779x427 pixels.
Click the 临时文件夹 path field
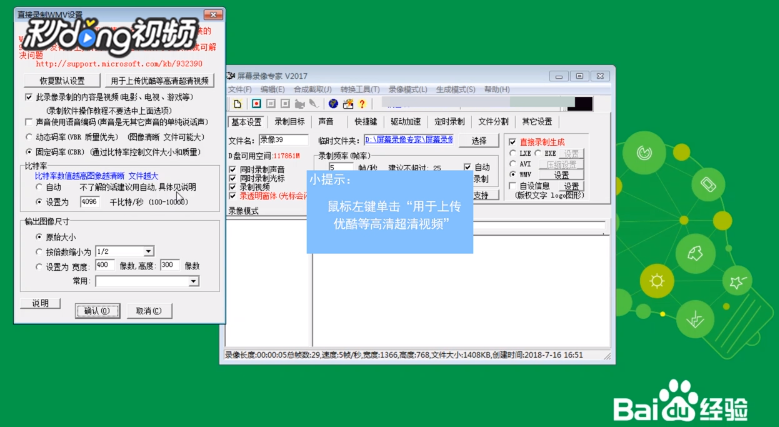pyautogui.click(x=408, y=141)
